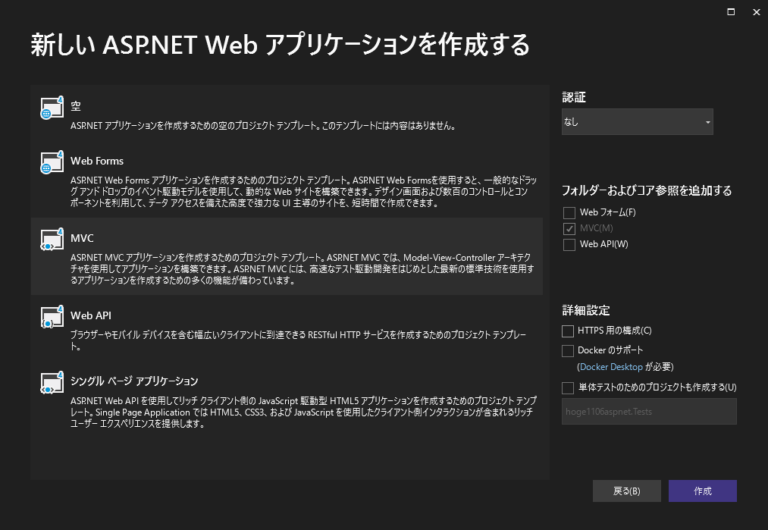768x530 pixels.
Task: Enable HTTPS 用の構成(C) option
Action: click(569, 330)
